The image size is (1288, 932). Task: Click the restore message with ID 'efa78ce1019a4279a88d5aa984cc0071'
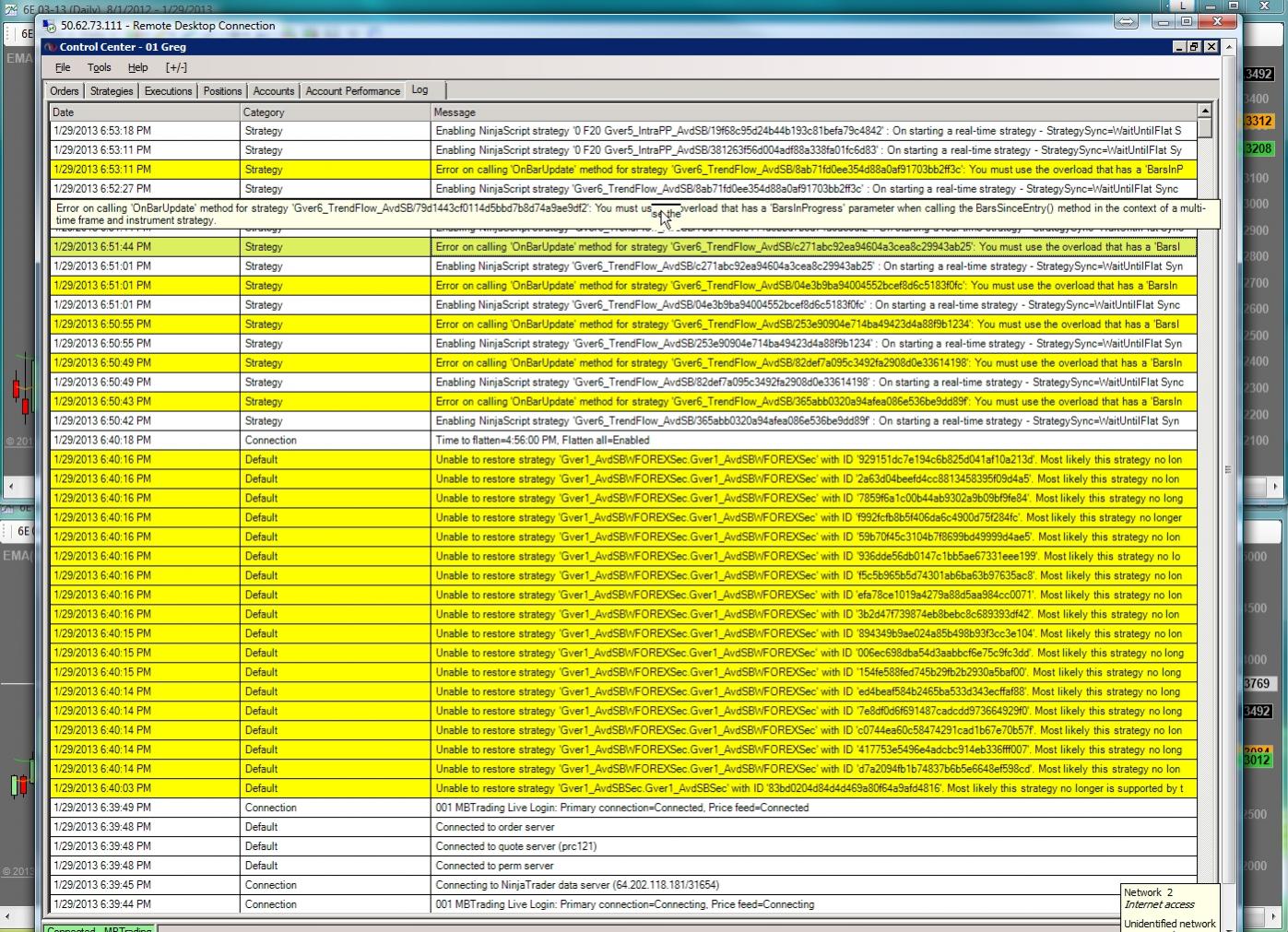pos(814,596)
